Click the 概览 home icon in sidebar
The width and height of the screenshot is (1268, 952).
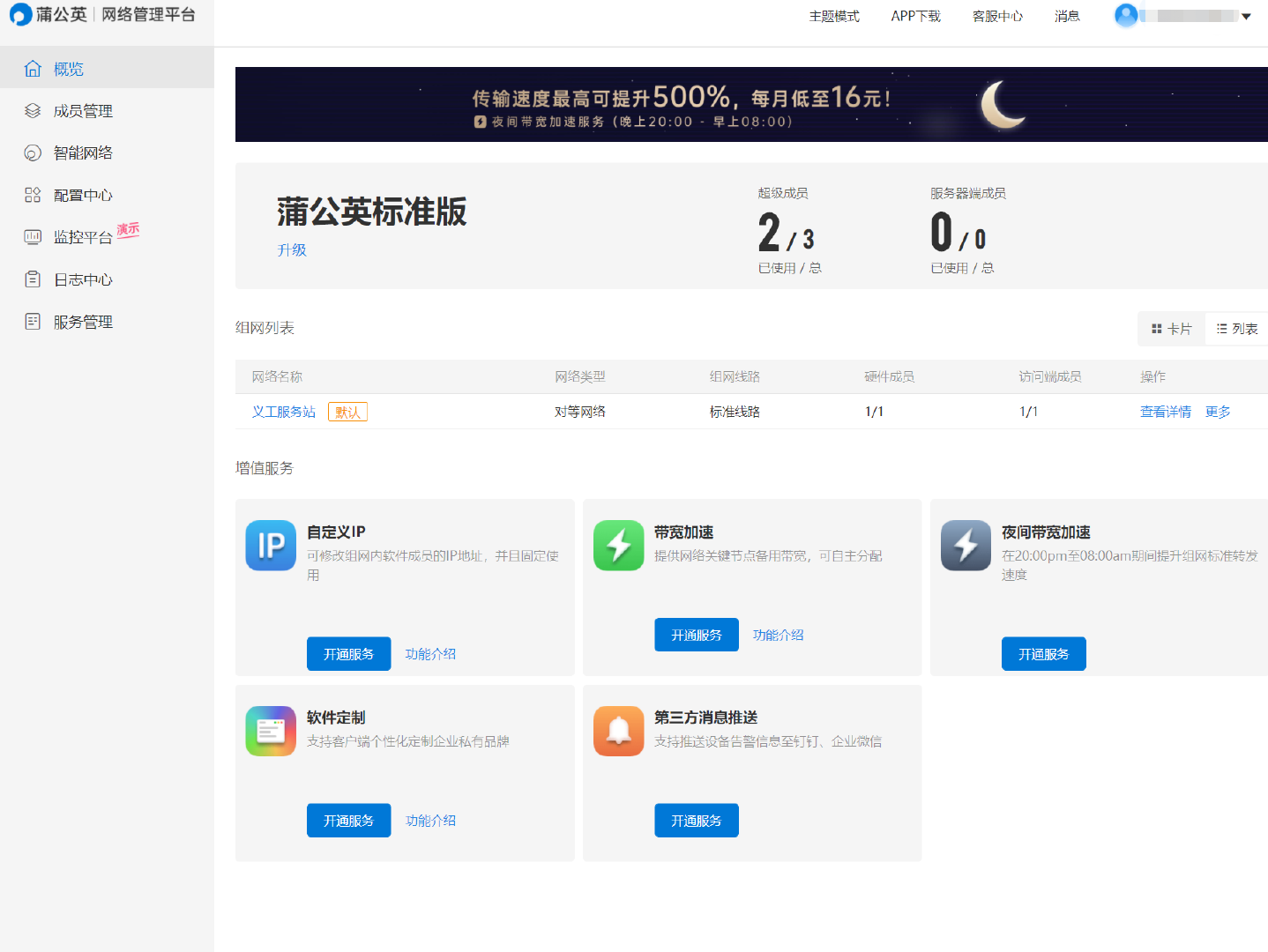click(33, 69)
